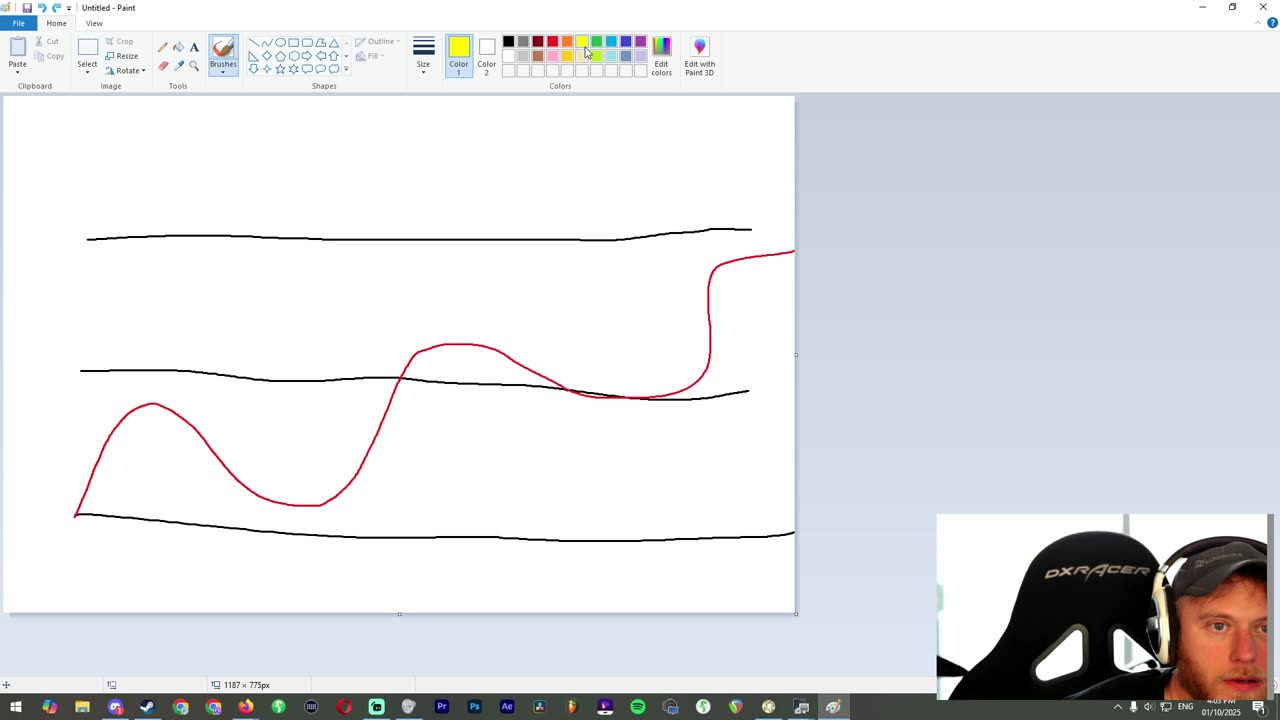Viewport: 1280px width, 720px height.
Task: Open the Rotate dropdown
Action: pyautogui.click(x=126, y=71)
